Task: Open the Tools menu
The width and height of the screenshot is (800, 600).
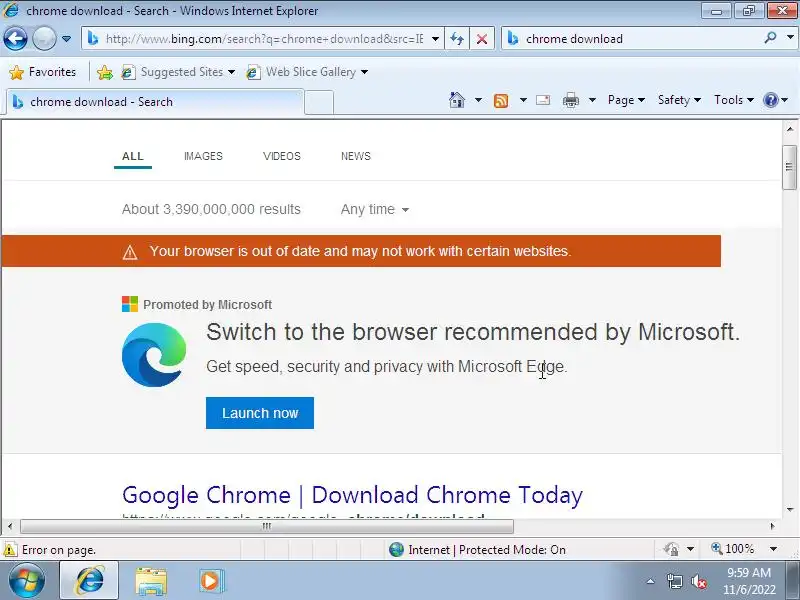Action: point(734,100)
